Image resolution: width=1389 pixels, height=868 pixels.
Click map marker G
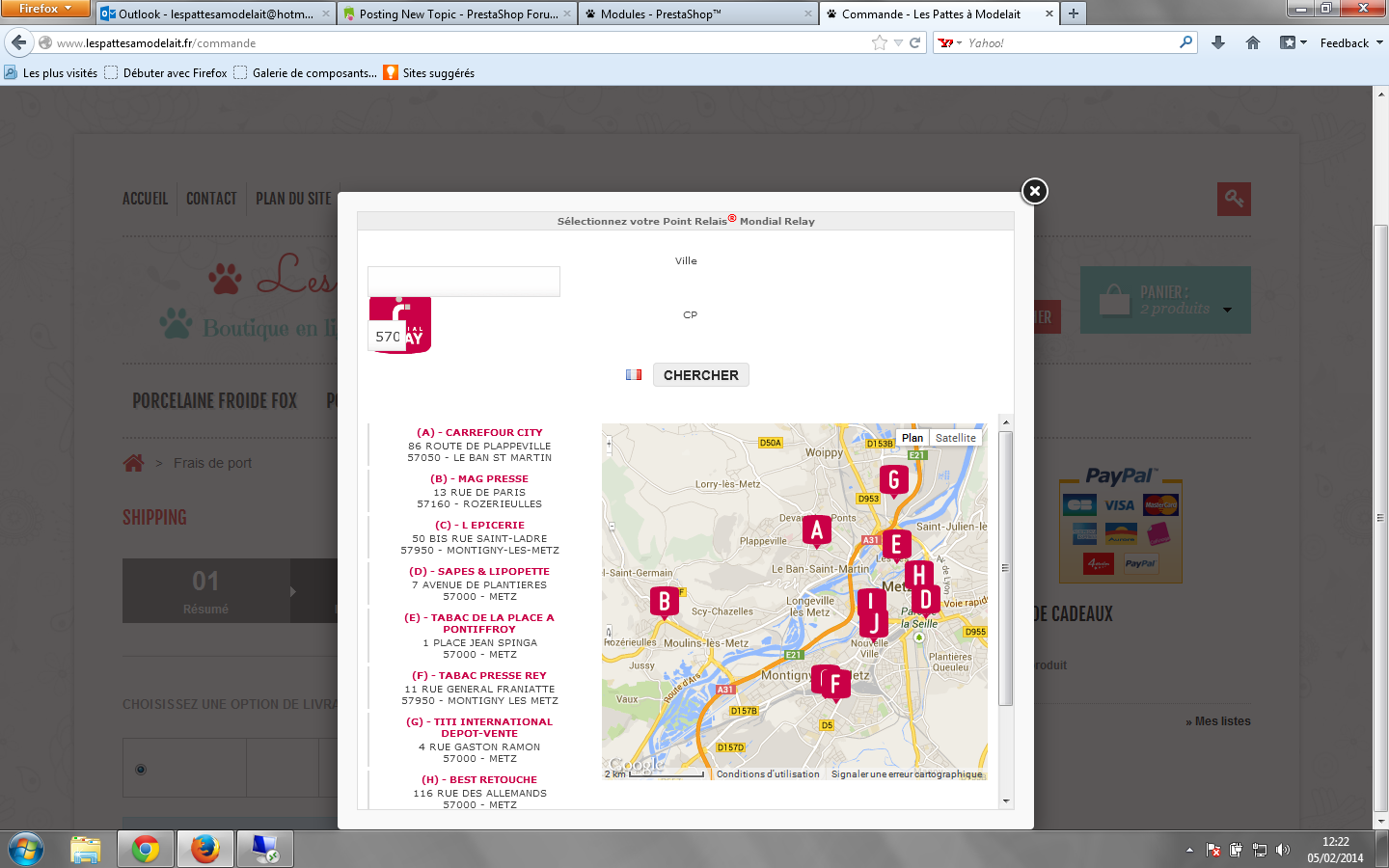[x=894, y=480]
